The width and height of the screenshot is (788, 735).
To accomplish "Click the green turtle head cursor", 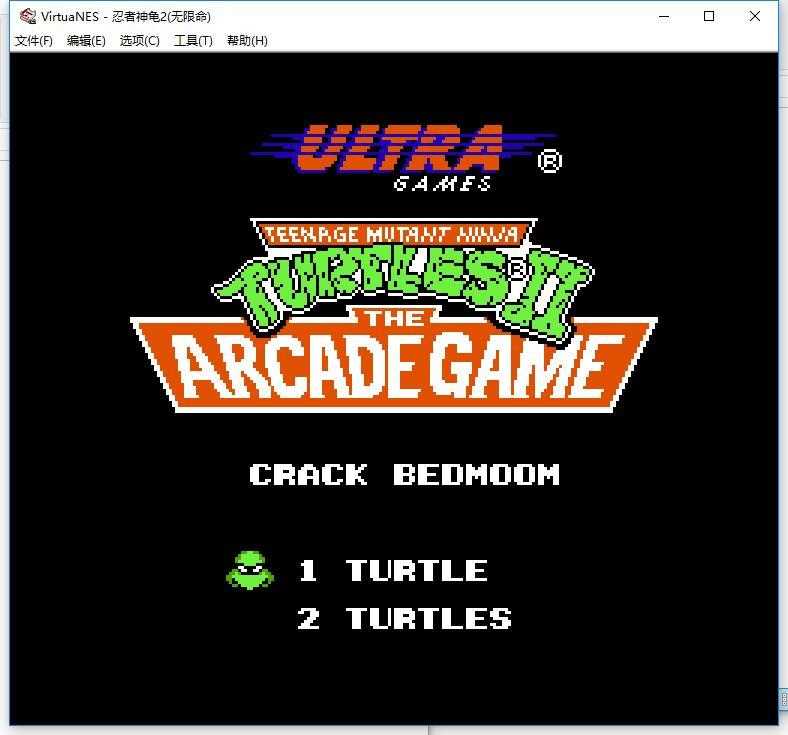I will click(250, 570).
